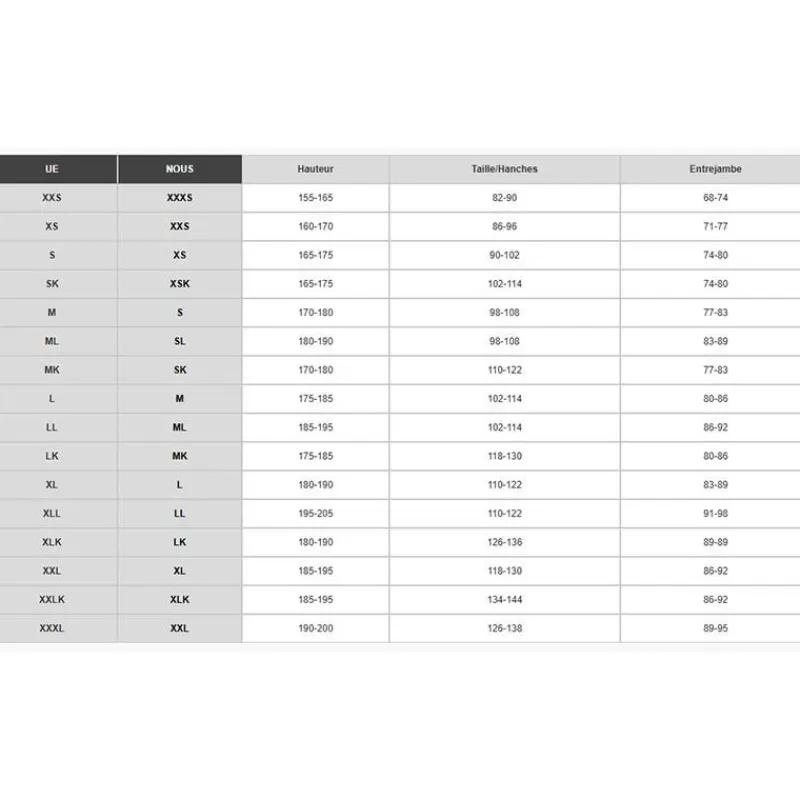
Task: Select inseam value 68-74
Action: coord(715,197)
